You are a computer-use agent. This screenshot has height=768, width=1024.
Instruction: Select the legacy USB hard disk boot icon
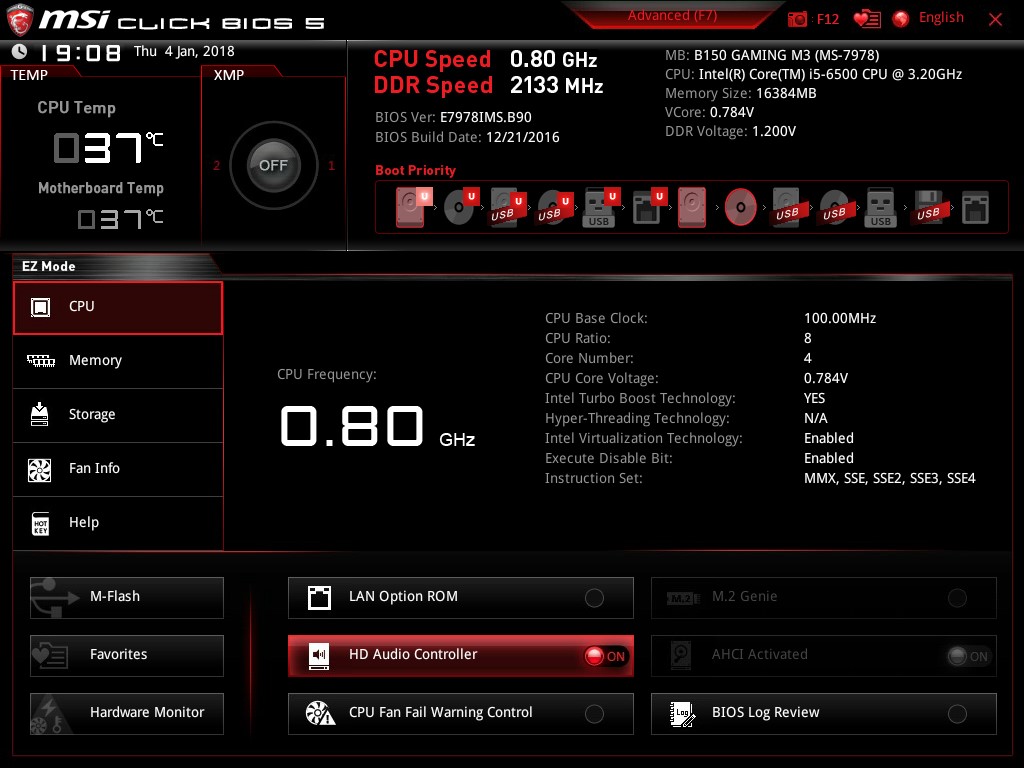788,207
